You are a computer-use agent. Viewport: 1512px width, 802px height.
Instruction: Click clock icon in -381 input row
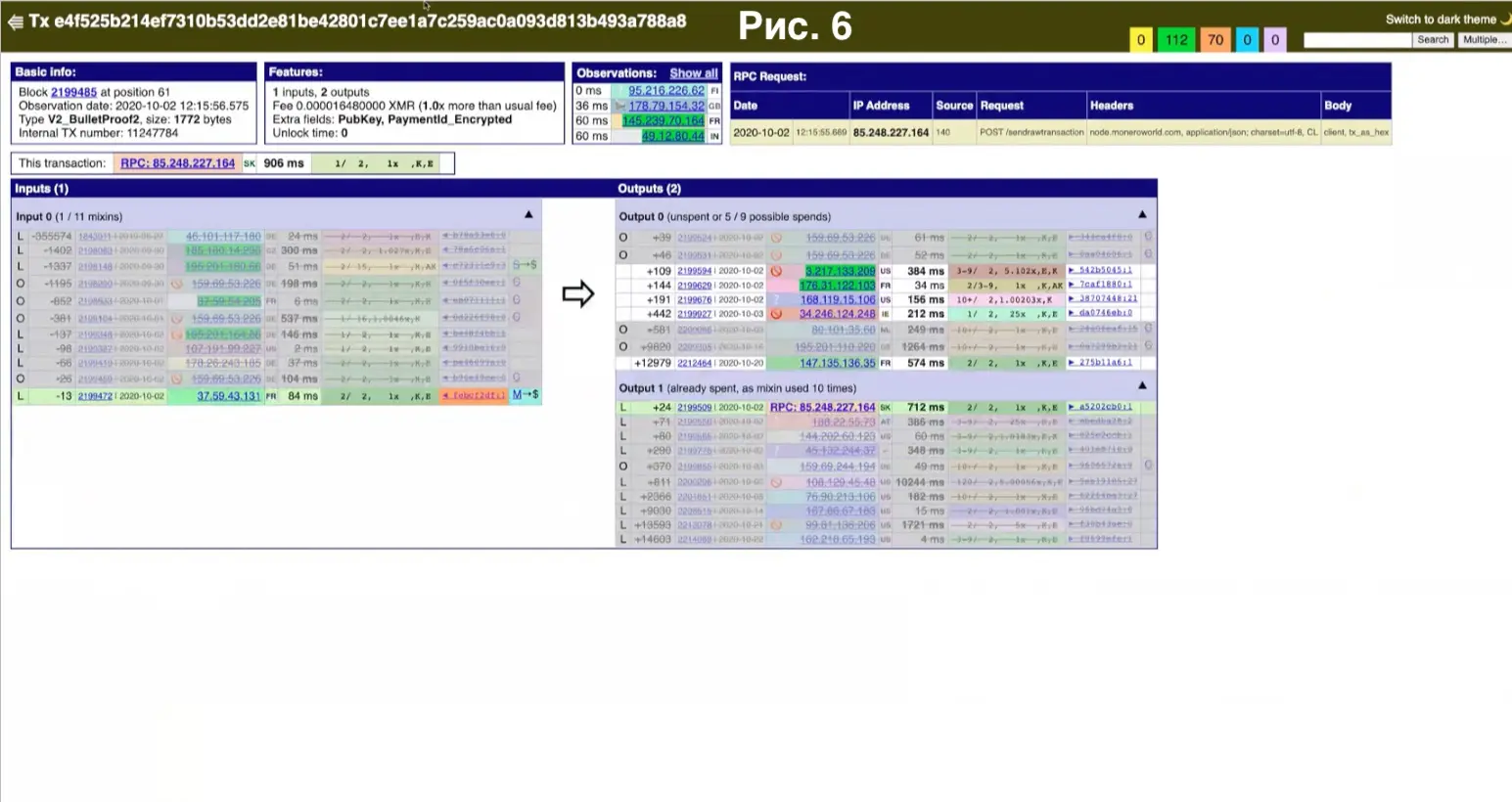(x=177, y=318)
